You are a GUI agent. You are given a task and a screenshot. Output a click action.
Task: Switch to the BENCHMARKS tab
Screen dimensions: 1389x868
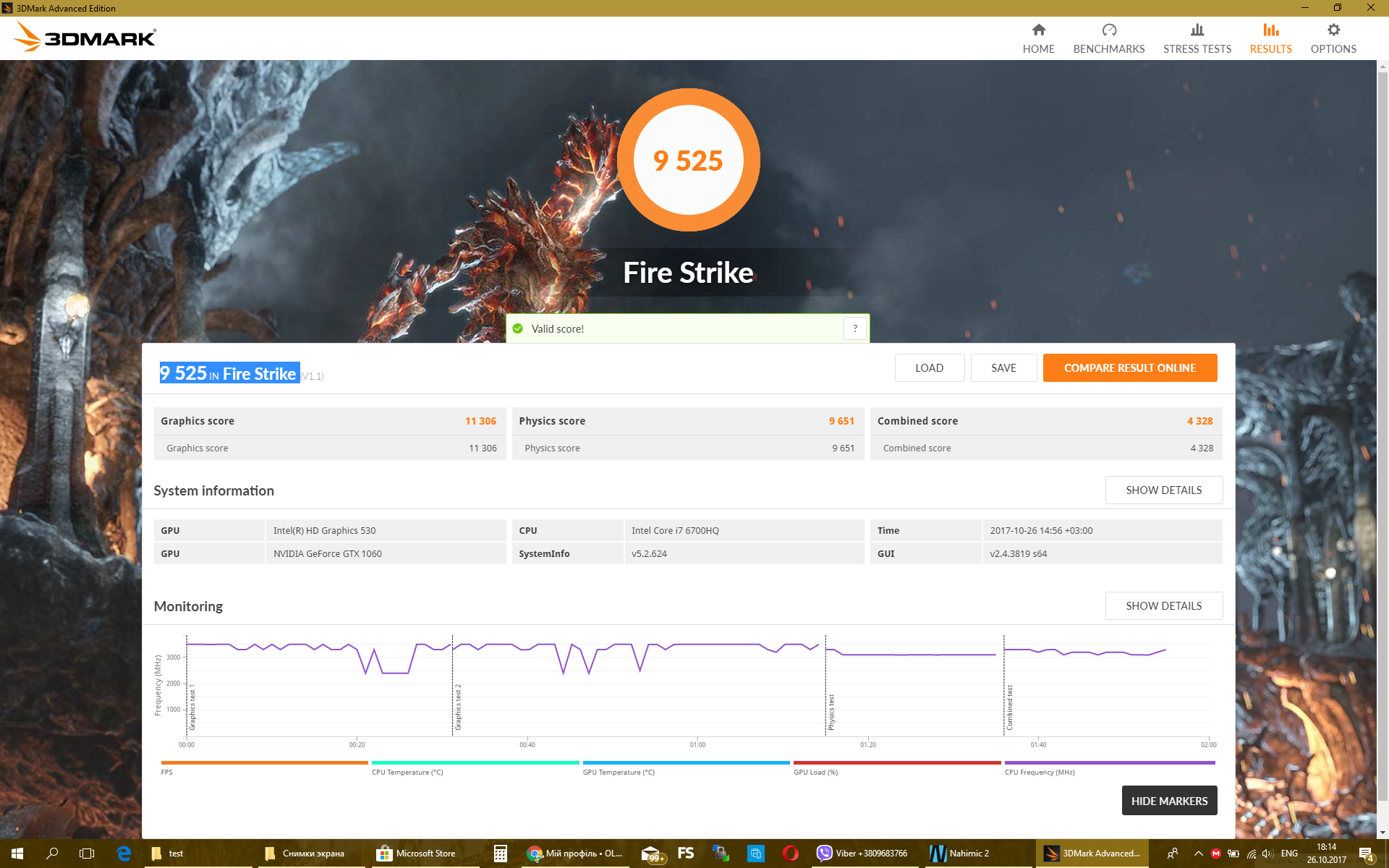(x=1108, y=38)
